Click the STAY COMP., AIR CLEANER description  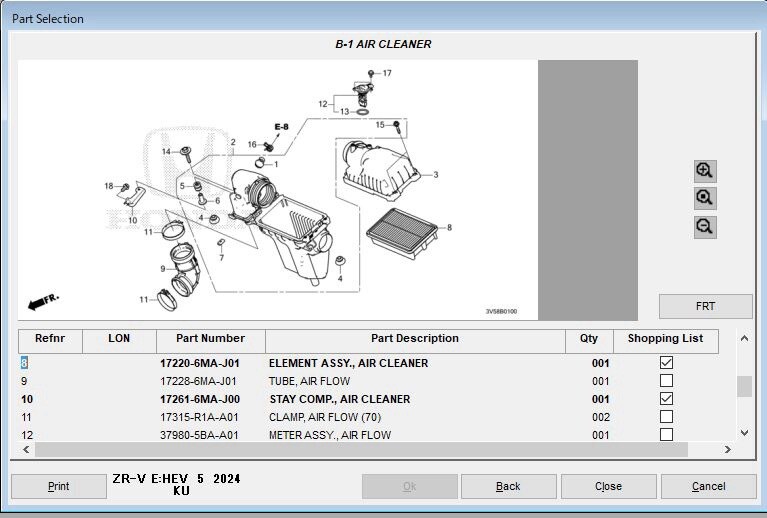click(339, 399)
